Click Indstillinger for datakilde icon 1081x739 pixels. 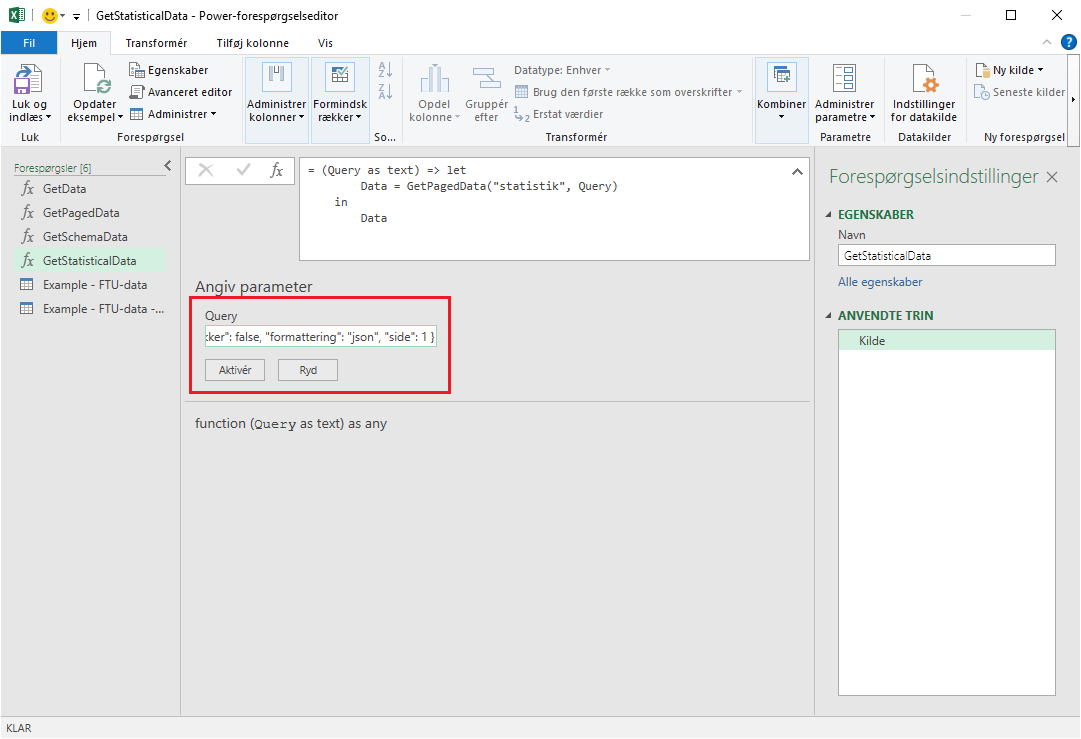tap(923, 80)
